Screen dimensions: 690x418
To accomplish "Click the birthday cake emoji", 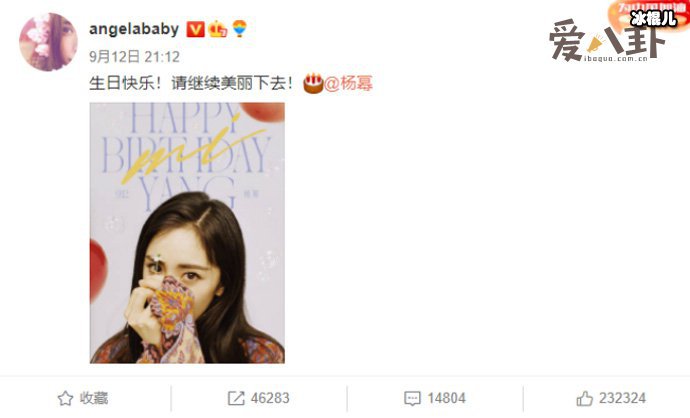I will (x=313, y=83).
